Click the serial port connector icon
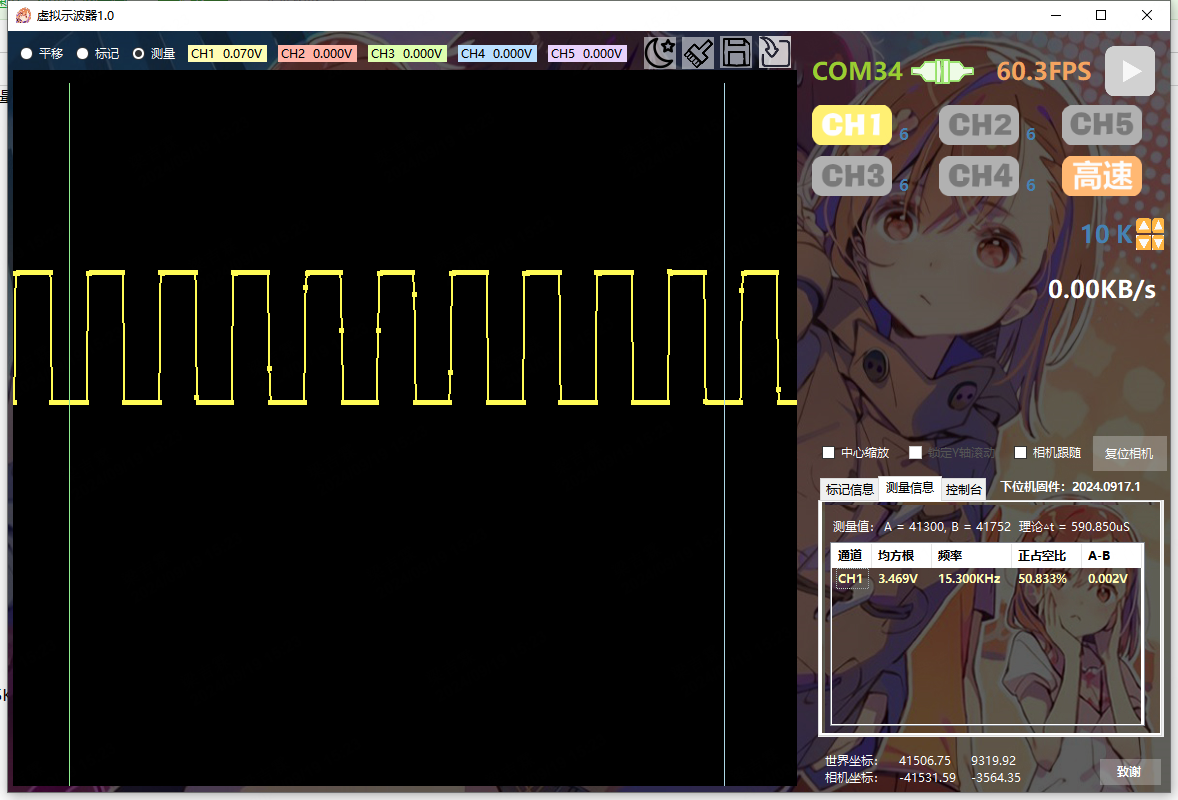 click(942, 71)
